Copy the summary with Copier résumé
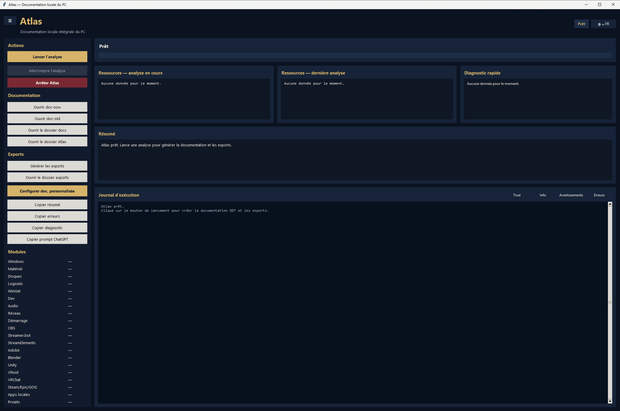Screen dimensions: 620x411 coord(47,205)
